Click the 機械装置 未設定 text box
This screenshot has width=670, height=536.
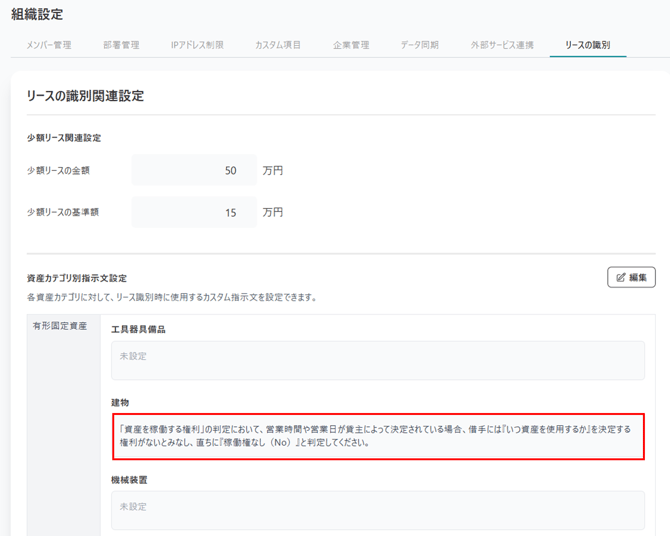[x=377, y=510]
